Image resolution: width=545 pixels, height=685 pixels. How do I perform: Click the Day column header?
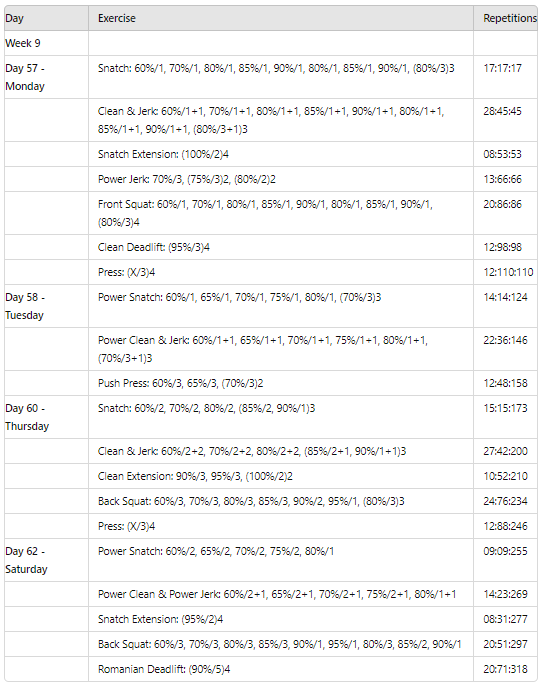46,18
